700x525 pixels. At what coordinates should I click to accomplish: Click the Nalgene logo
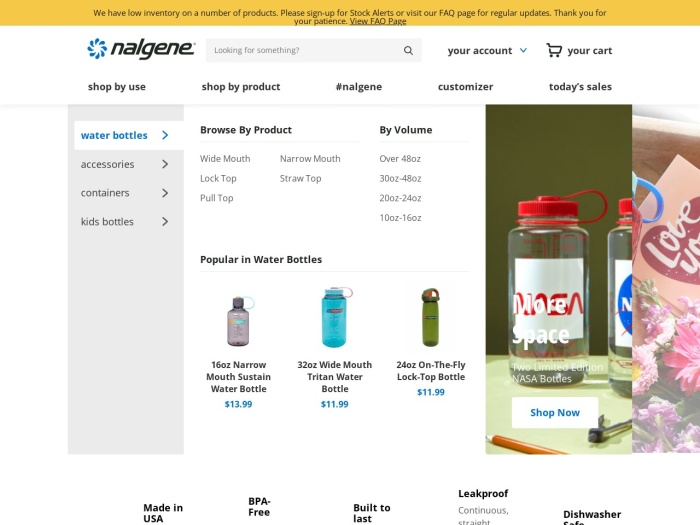[141, 49]
